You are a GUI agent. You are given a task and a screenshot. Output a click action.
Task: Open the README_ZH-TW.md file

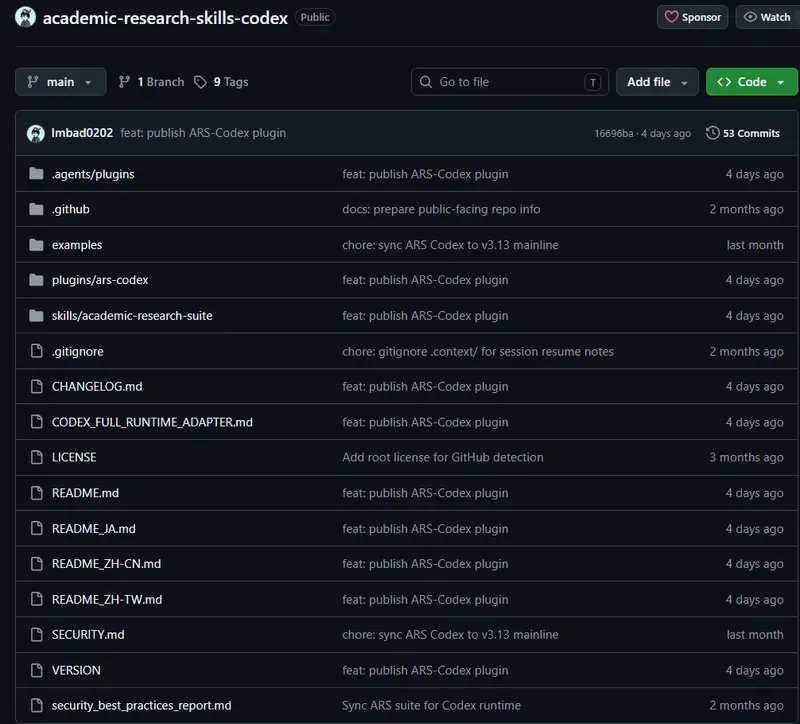pyautogui.click(x=107, y=600)
